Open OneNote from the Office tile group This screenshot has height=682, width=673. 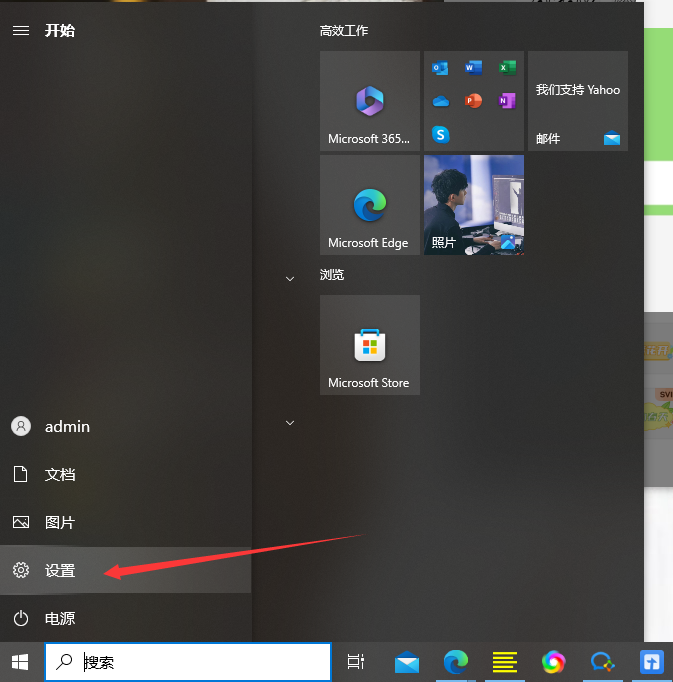point(506,101)
